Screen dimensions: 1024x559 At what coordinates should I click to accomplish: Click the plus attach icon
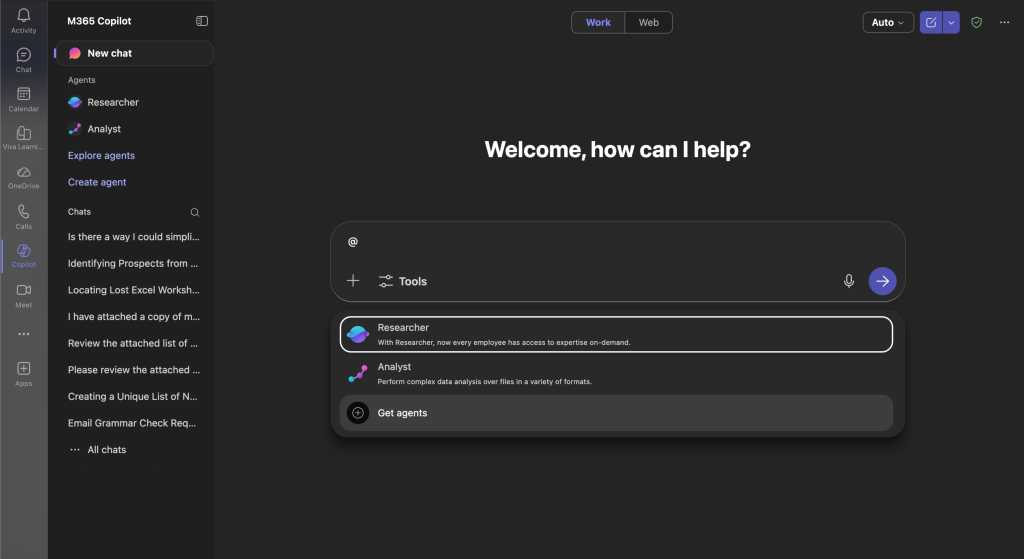[353, 281]
